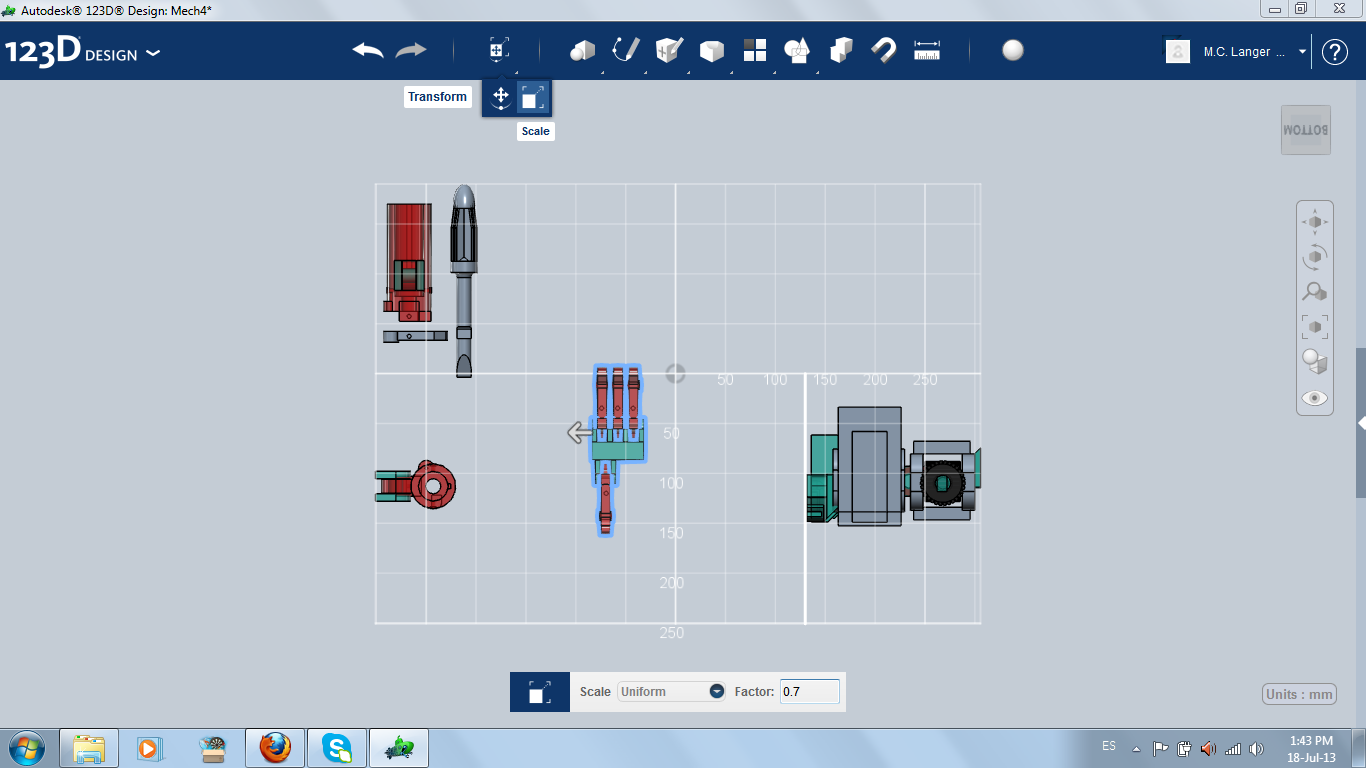Open the Uniform scale type dropdown
This screenshot has height=768, width=1366.
pos(671,691)
